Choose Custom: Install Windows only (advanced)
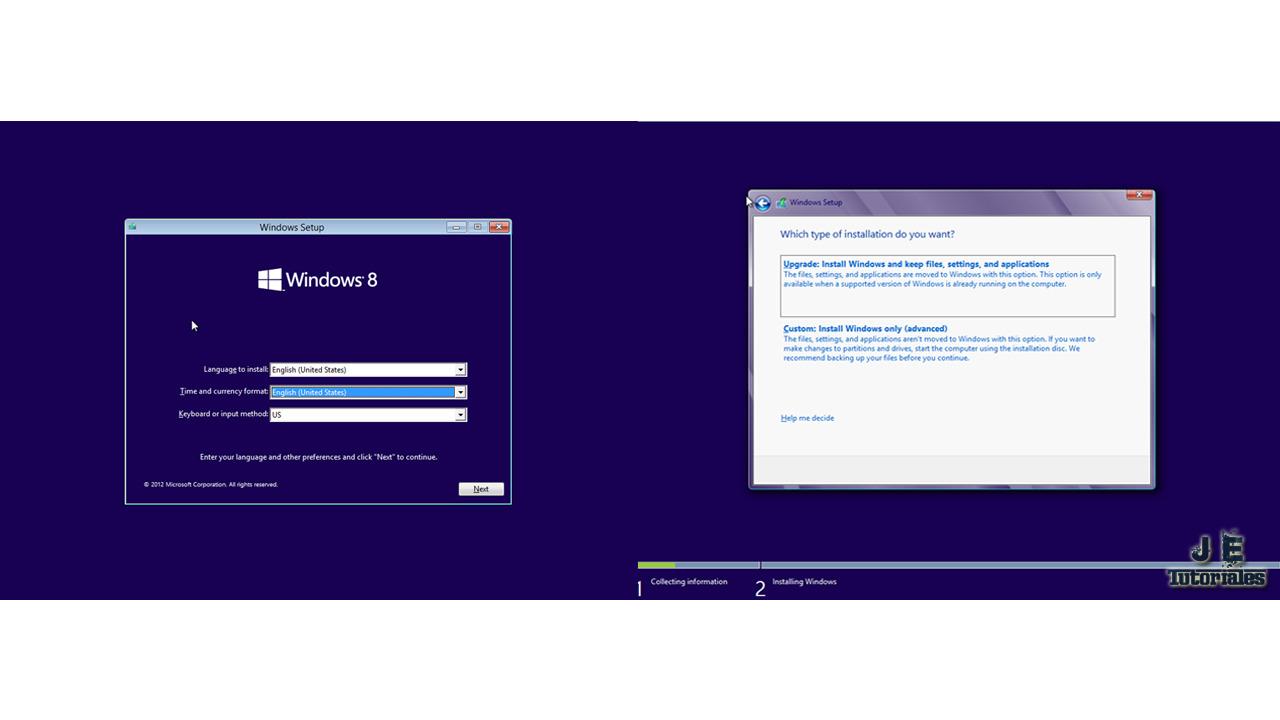This screenshot has width=1280, height=720. point(941,343)
